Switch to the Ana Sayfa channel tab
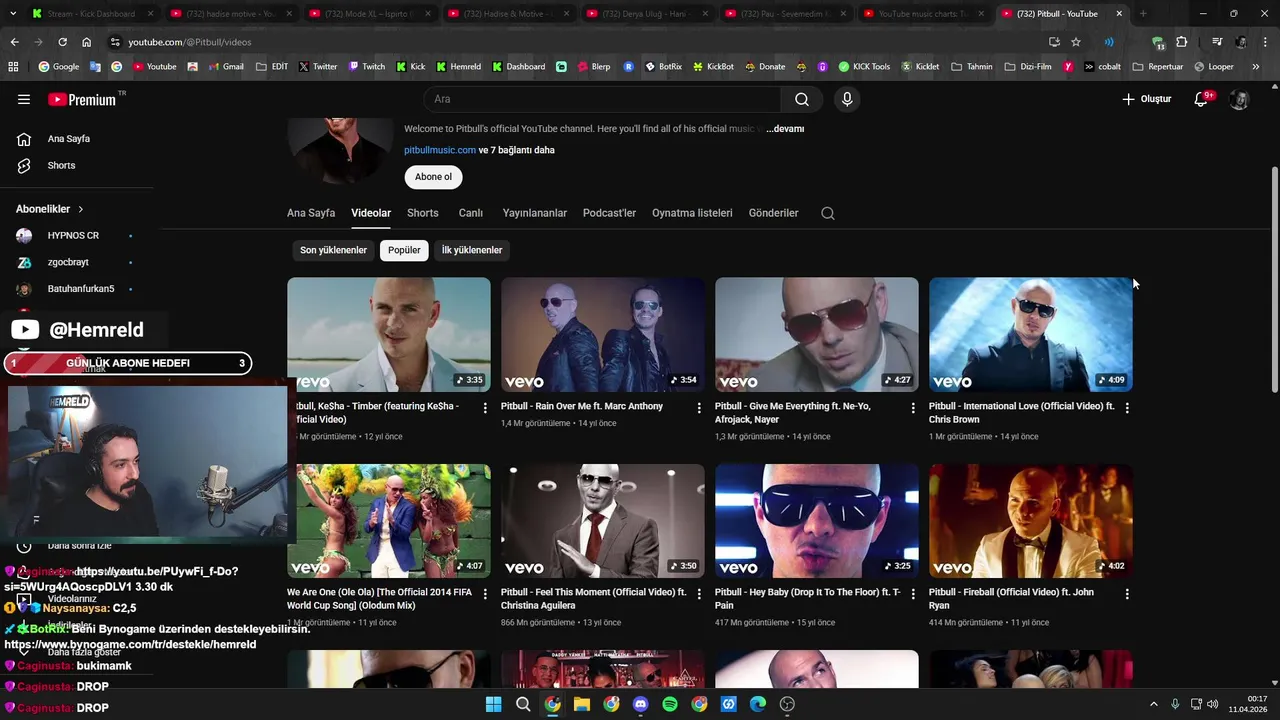1280x720 pixels. pyautogui.click(x=311, y=213)
